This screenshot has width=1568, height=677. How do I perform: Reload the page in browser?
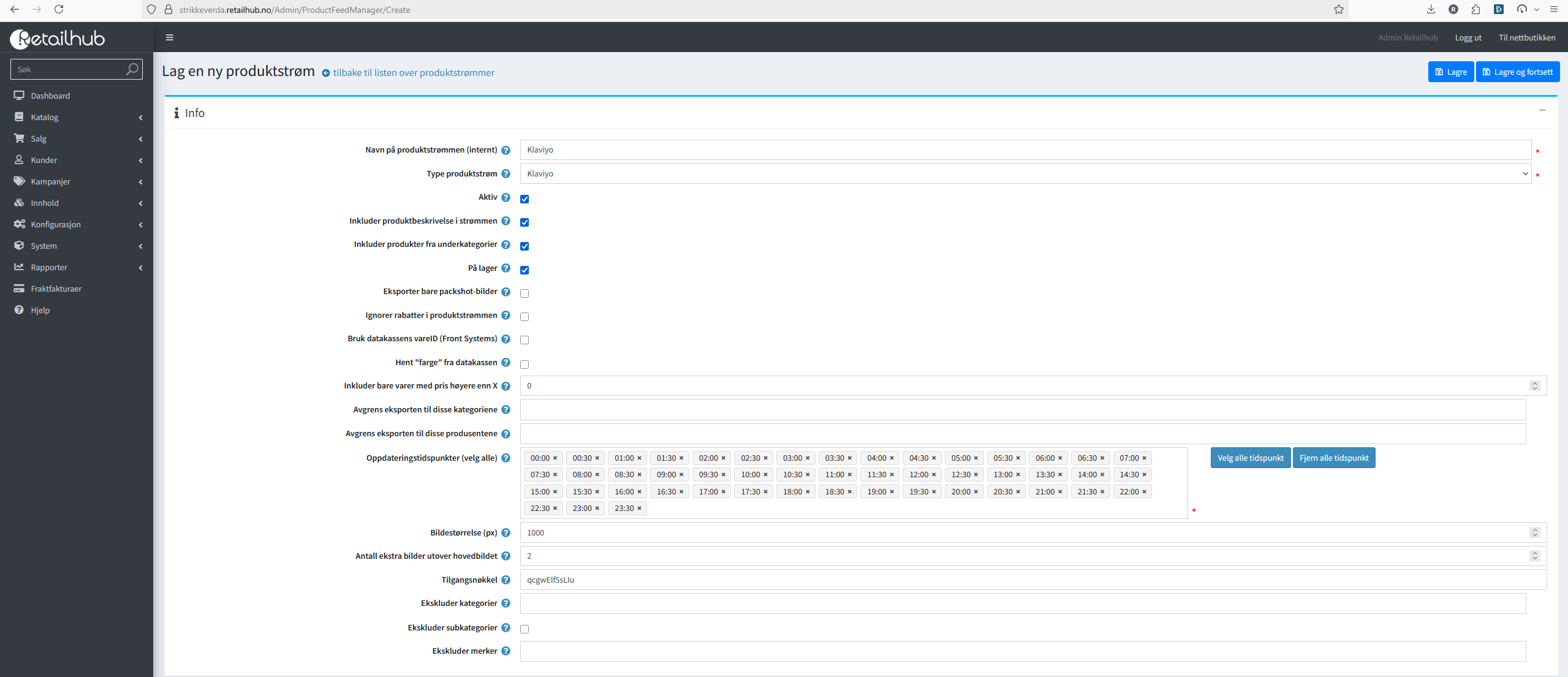tap(59, 9)
